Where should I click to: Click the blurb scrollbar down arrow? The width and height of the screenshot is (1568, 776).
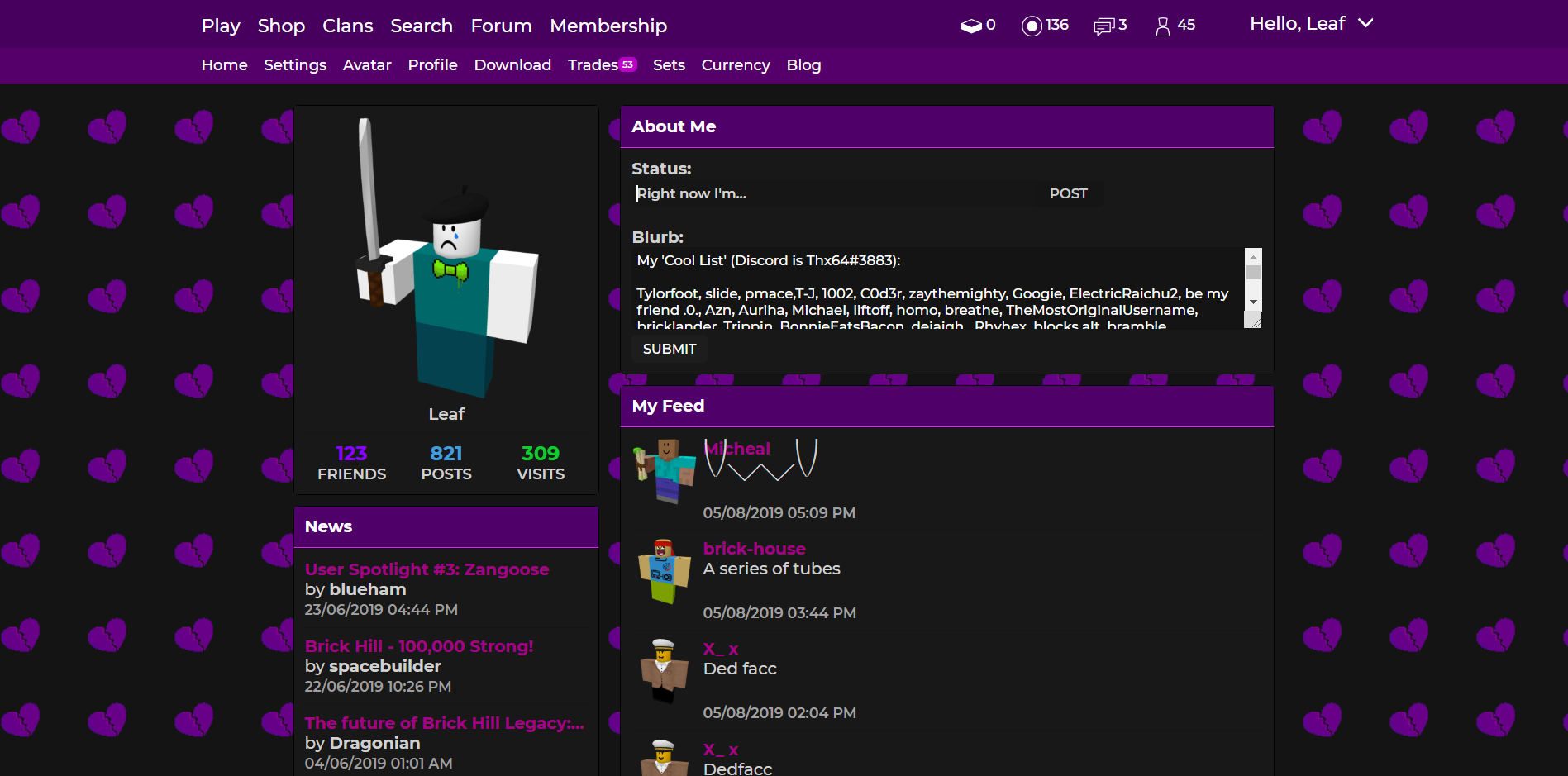1253,302
